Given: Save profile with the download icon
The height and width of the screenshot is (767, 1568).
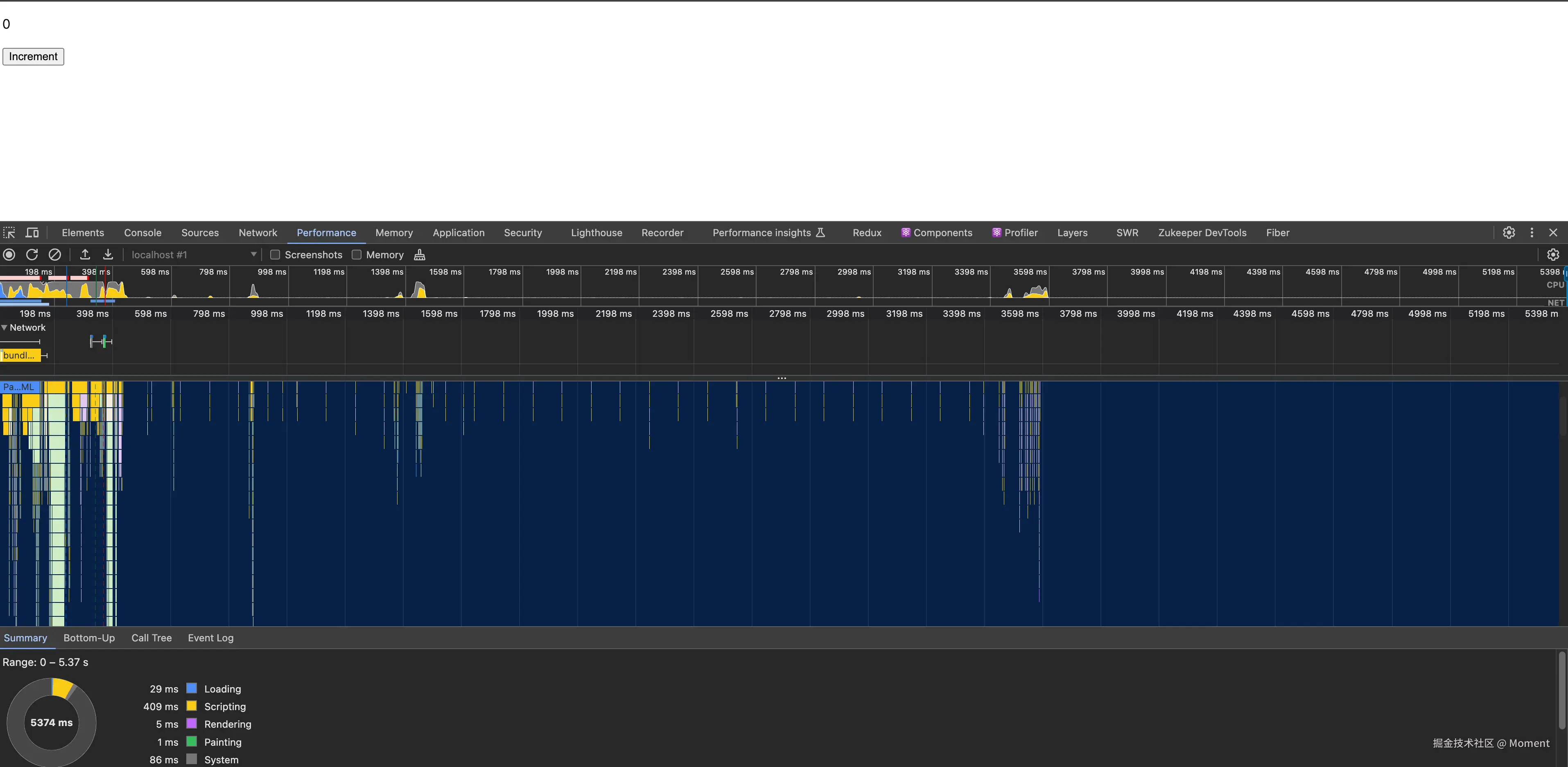Looking at the screenshot, I should tap(108, 255).
